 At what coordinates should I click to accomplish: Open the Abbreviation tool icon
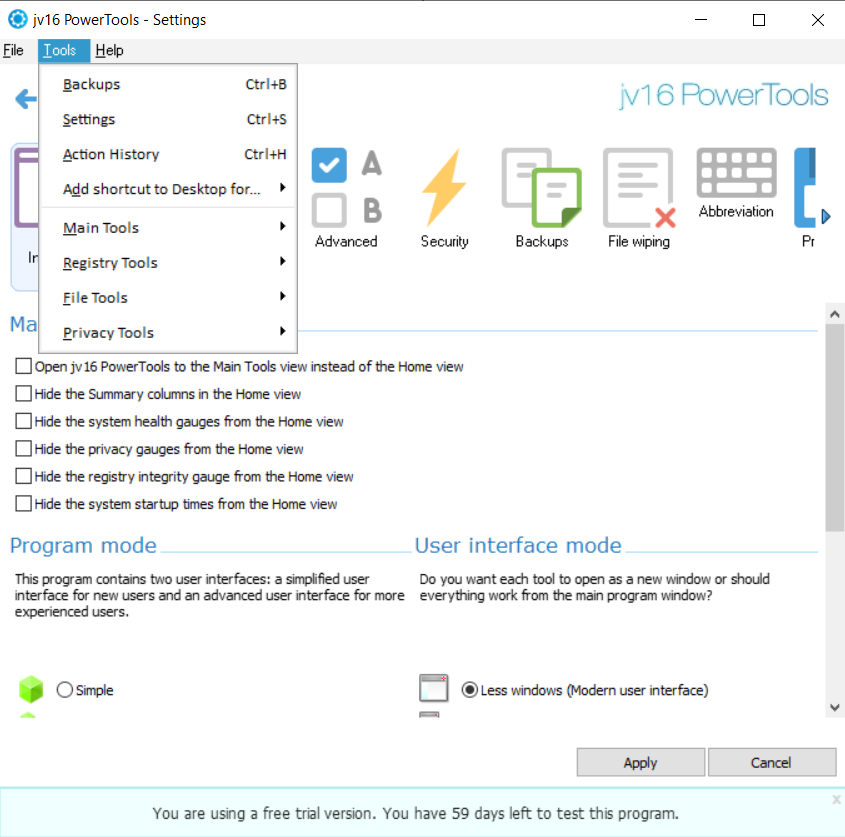[736, 180]
